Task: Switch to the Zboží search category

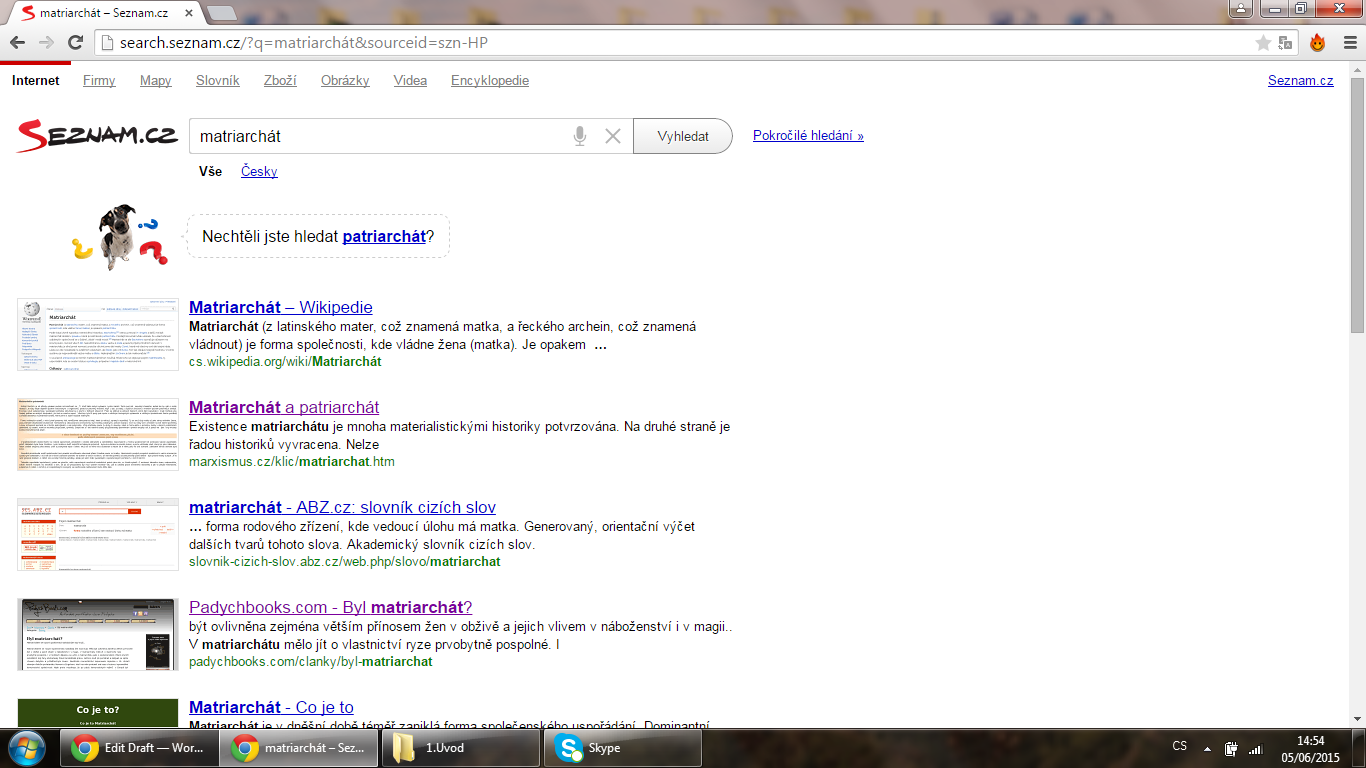Action: (280, 81)
